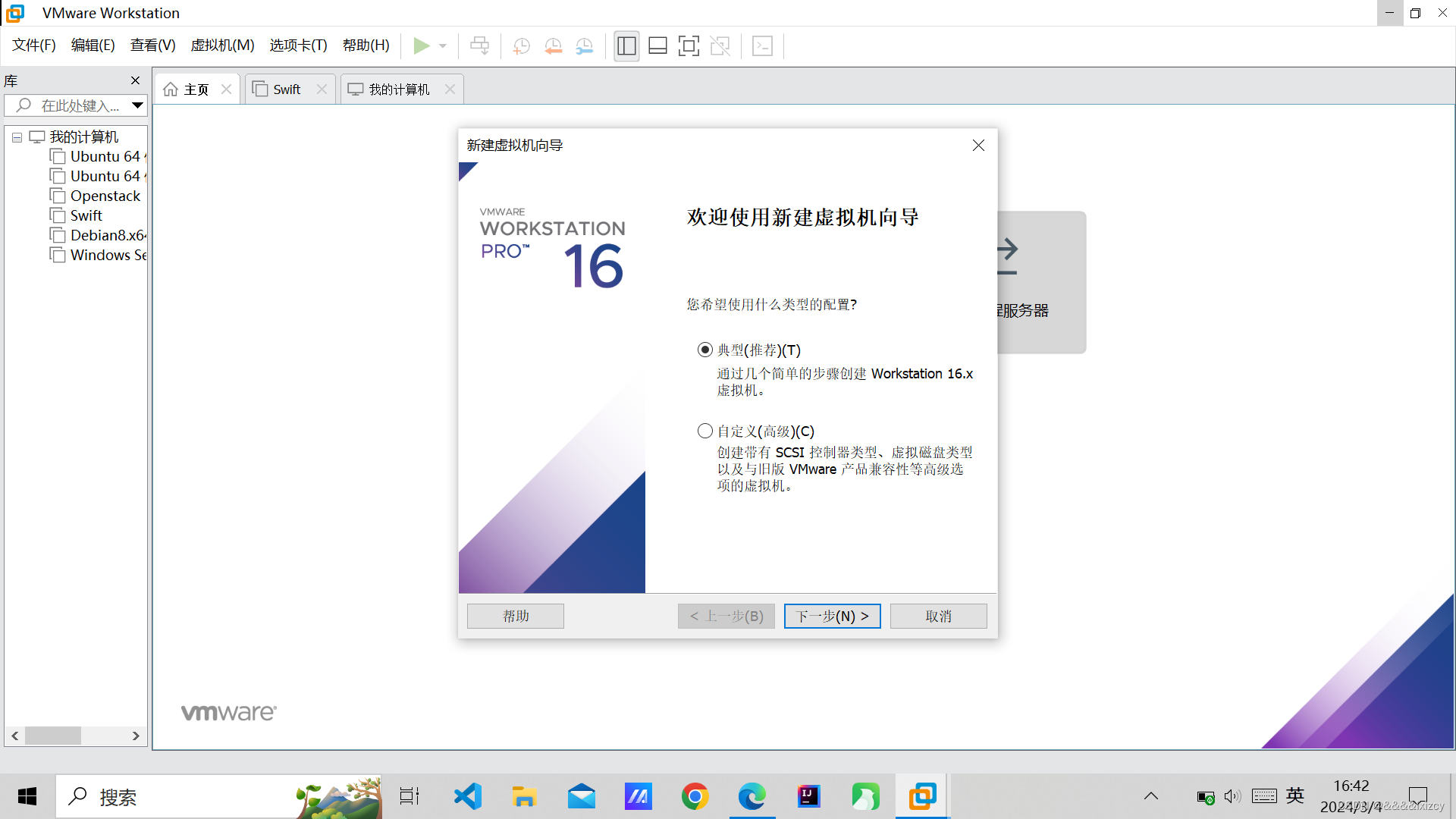
Task: Select the Custom (advanced) radio option
Action: [705, 431]
